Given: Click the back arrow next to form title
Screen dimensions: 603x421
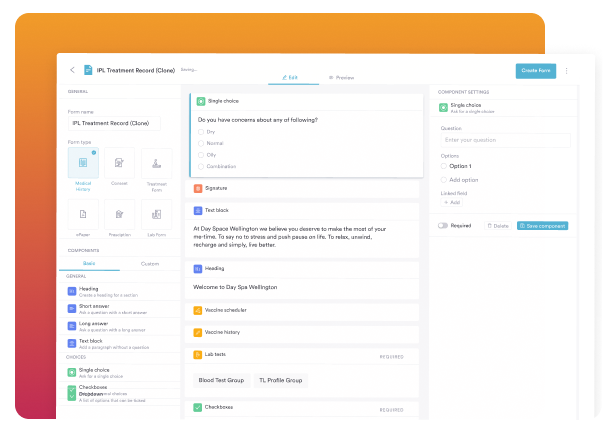Looking at the screenshot, I should point(72,70).
